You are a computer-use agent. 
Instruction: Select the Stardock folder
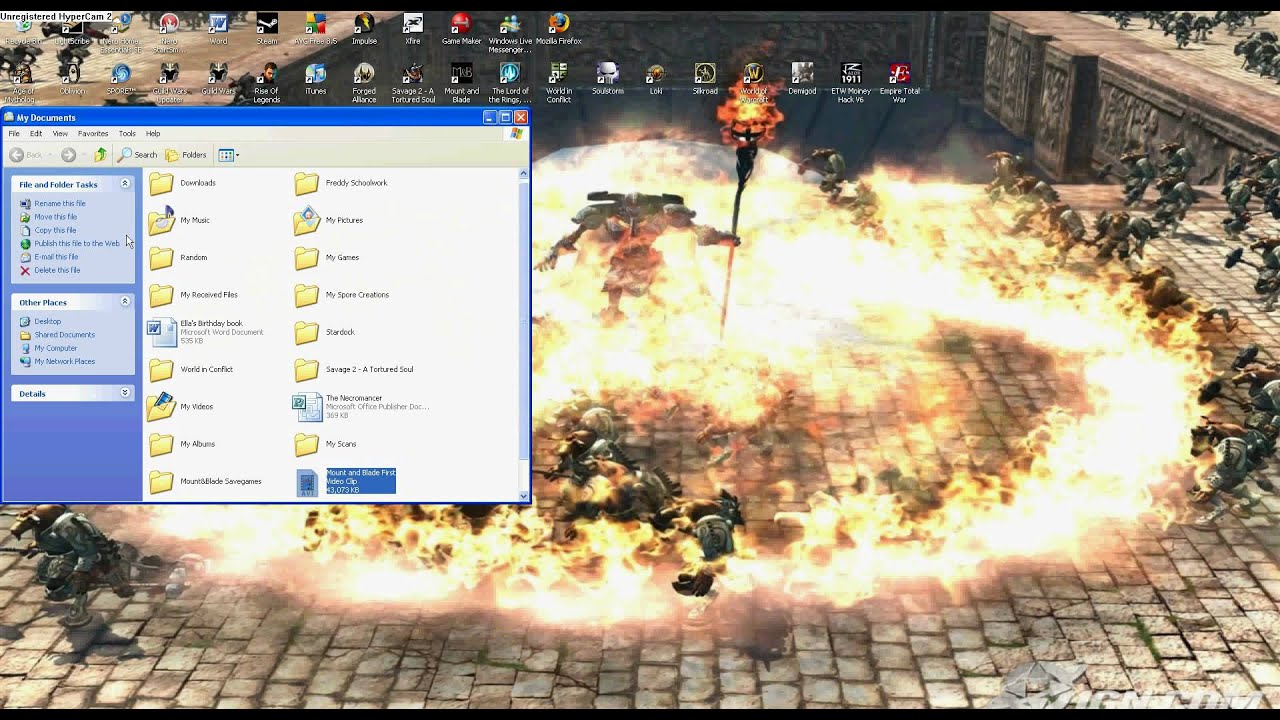tap(326, 332)
